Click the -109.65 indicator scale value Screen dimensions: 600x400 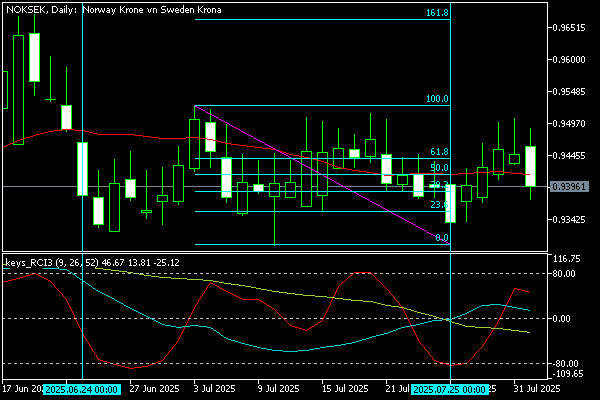(x=567, y=374)
